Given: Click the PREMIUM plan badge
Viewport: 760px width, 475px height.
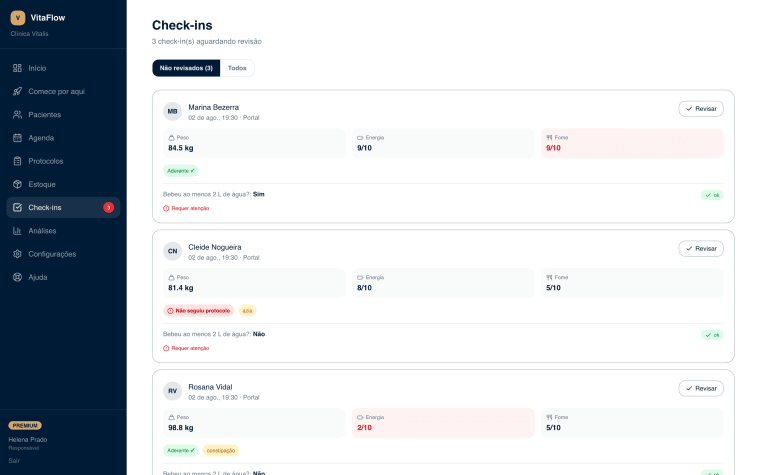Looking at the screenshot, I should [x=25, y=426].
